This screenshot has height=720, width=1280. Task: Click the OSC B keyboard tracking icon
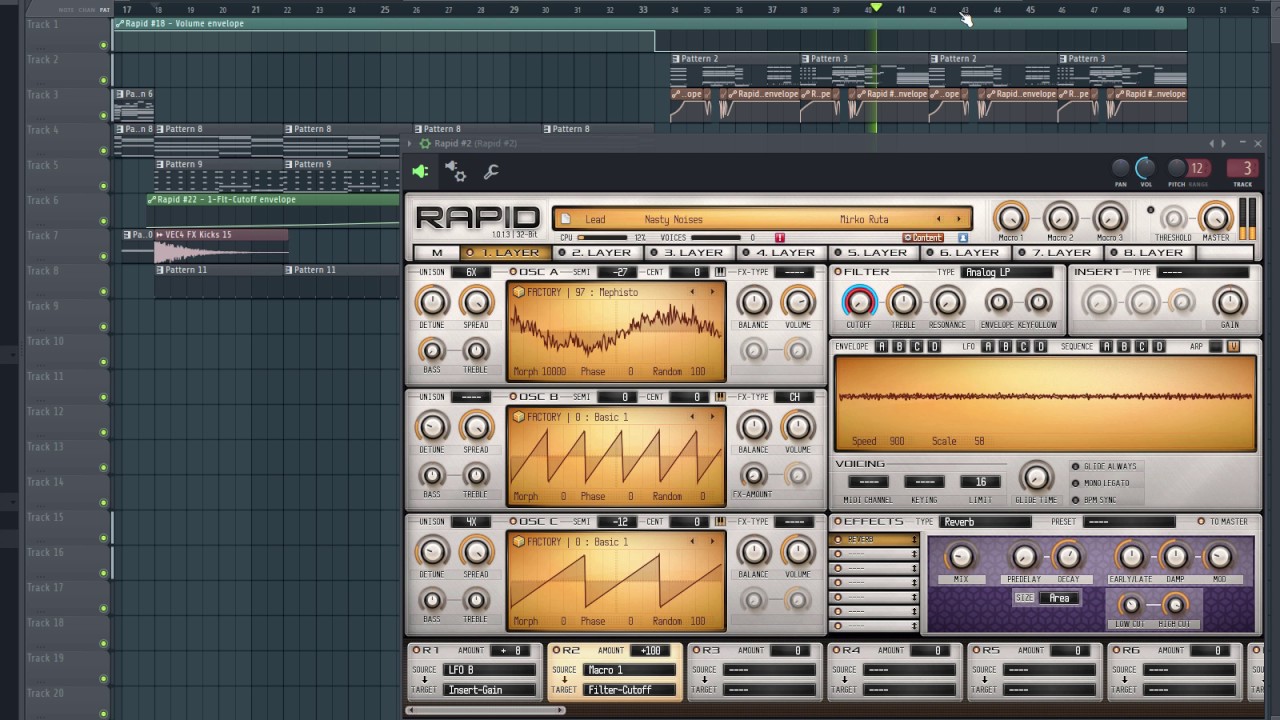(720, 397)
